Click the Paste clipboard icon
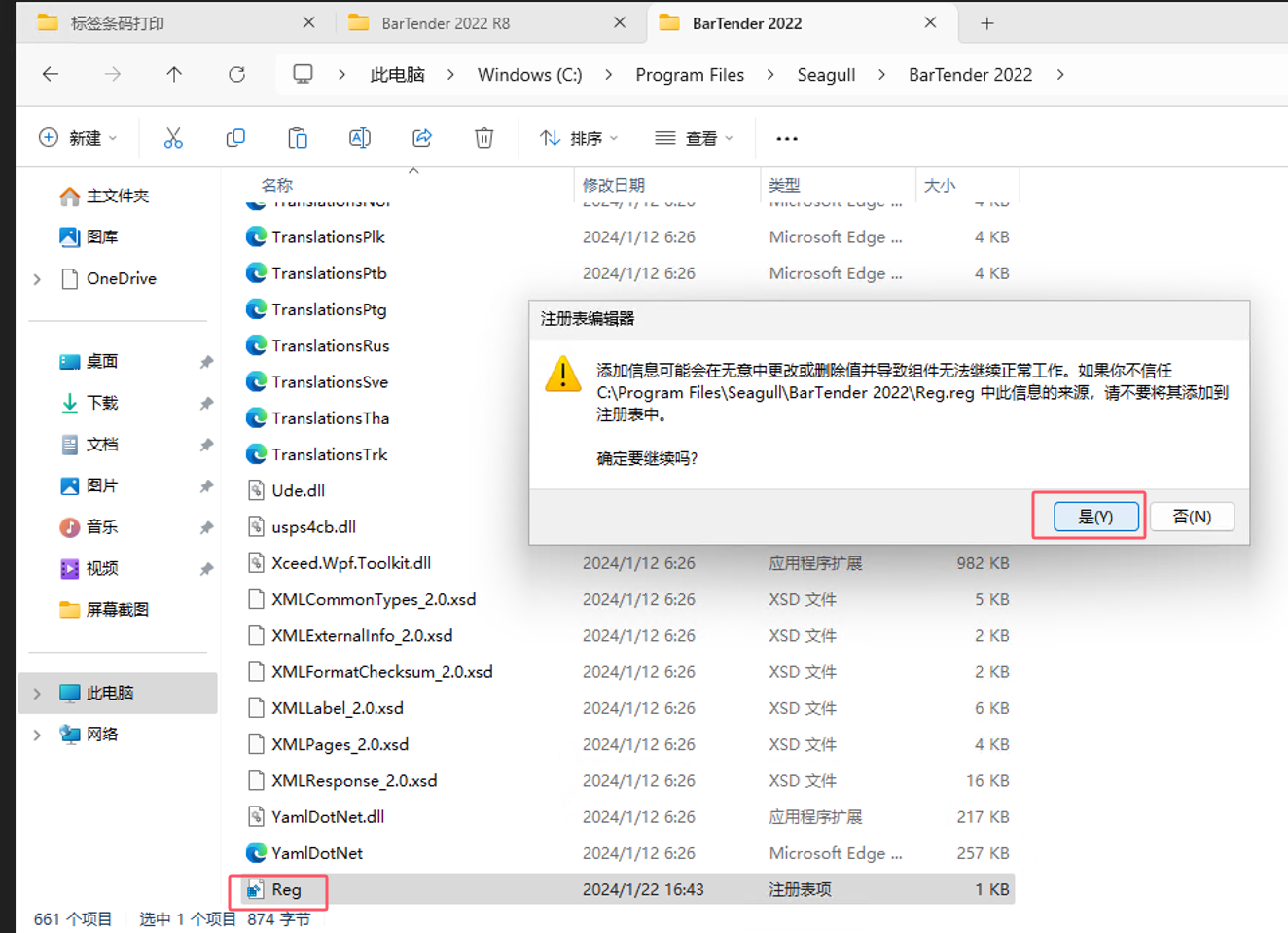1288x933 pixels. pos(298,138)
